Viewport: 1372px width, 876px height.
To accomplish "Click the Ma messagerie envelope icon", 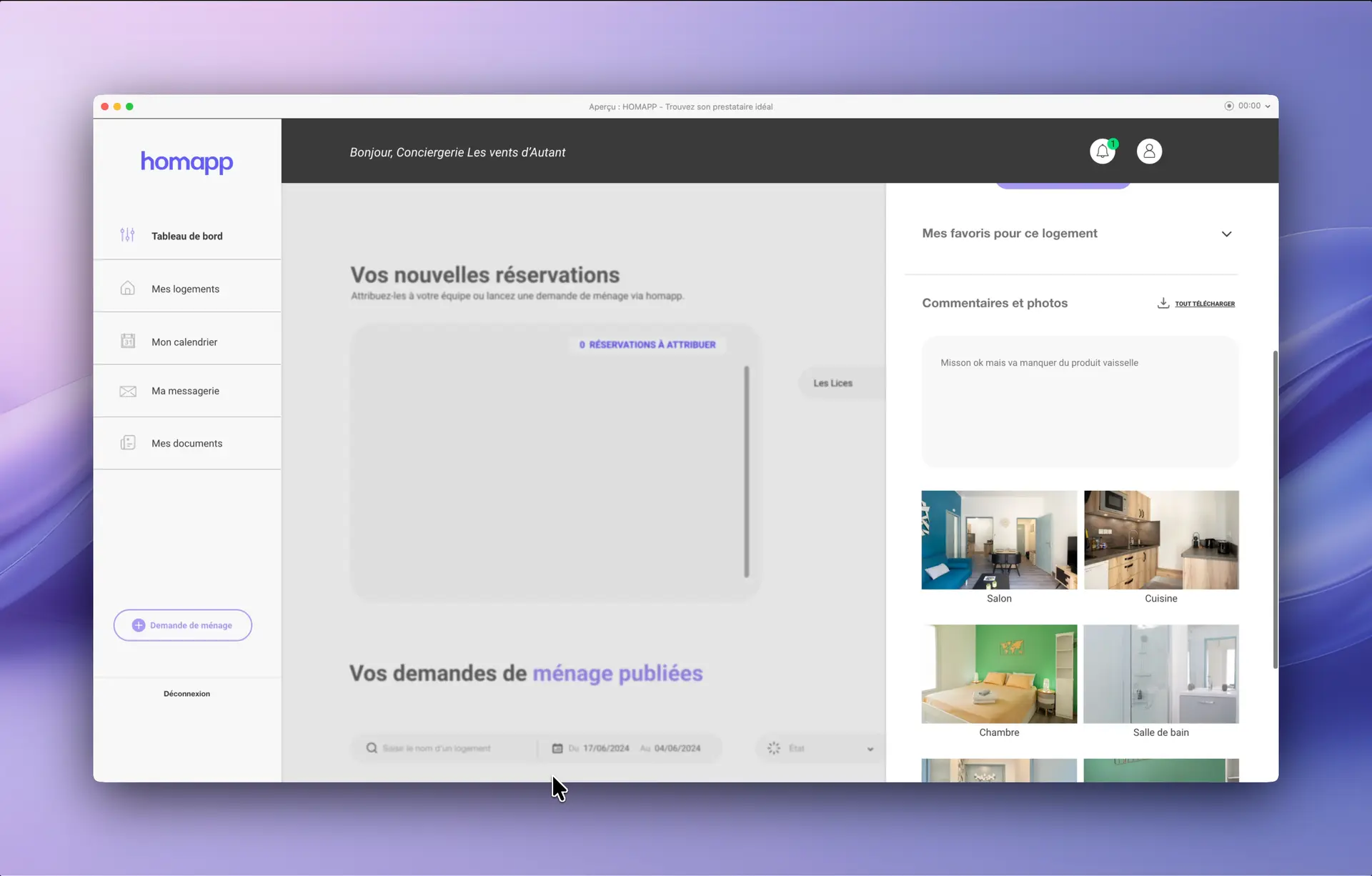I will (x=127, y=391).
